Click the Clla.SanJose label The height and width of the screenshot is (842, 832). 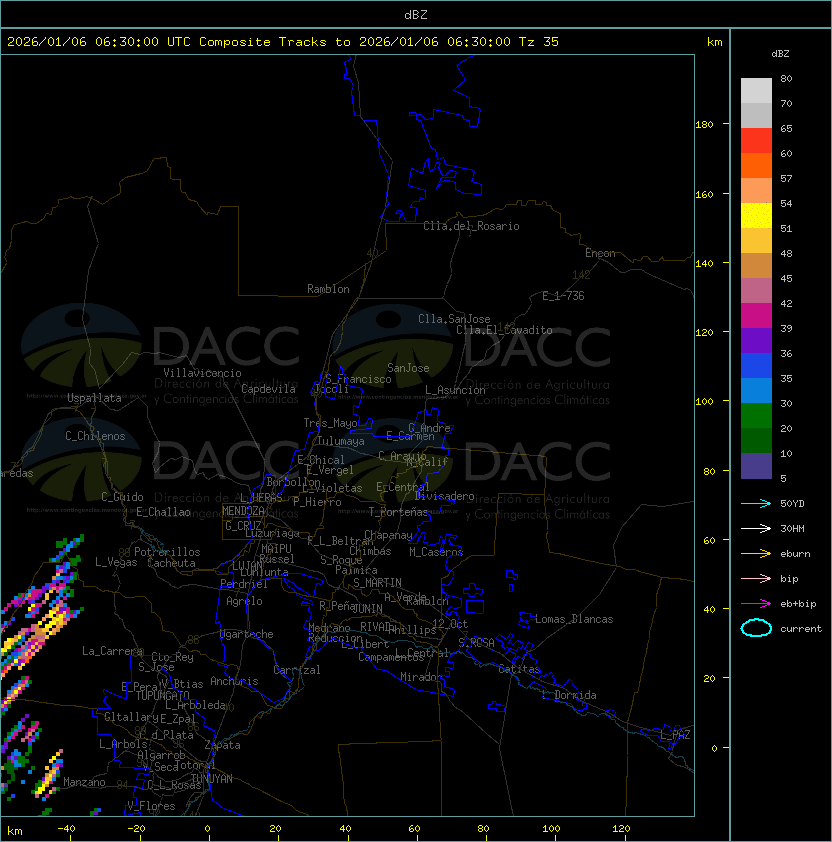click(454, 319)
